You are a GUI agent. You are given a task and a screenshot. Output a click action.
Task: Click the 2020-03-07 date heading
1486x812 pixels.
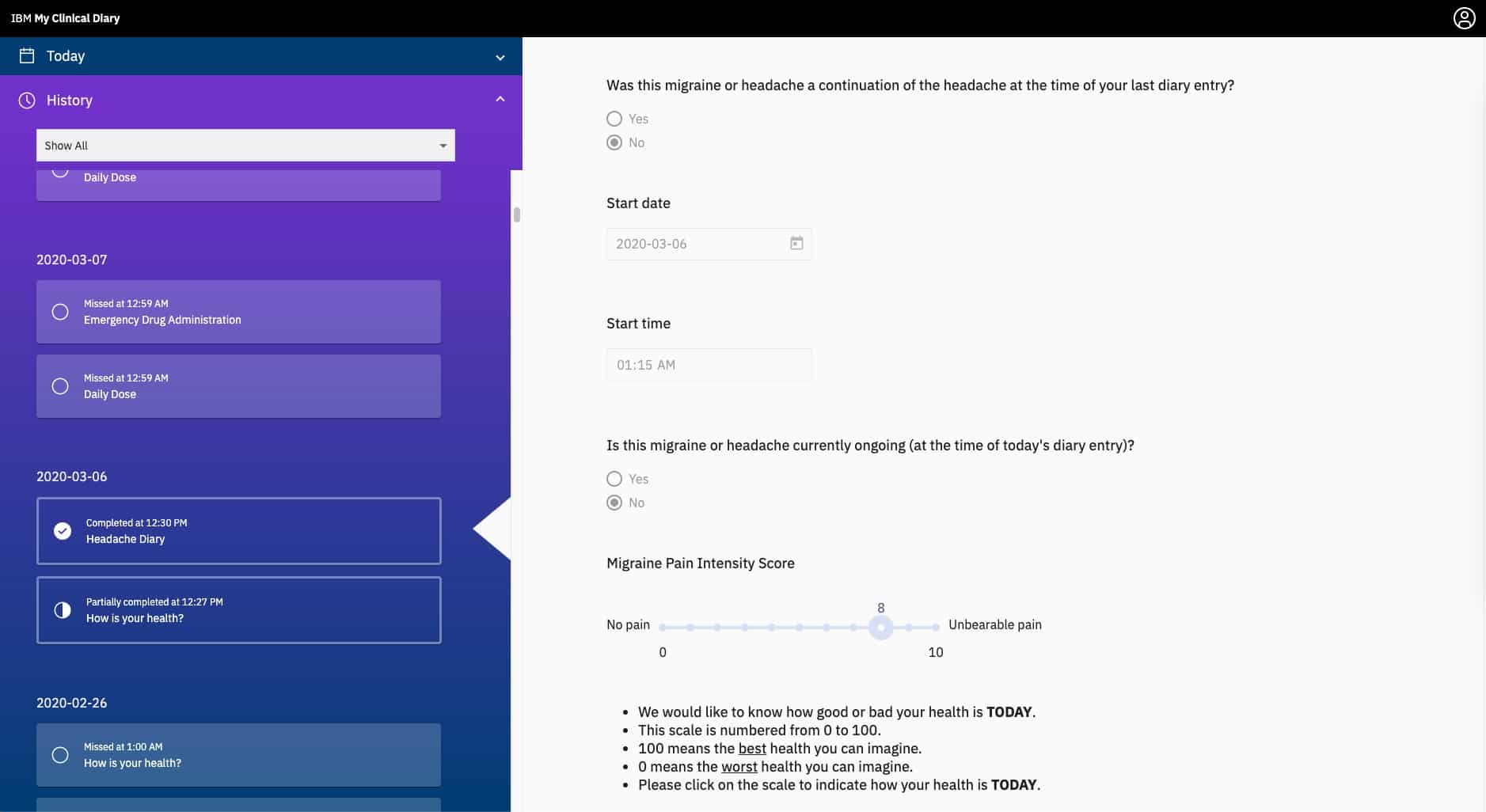pos(72,260)
